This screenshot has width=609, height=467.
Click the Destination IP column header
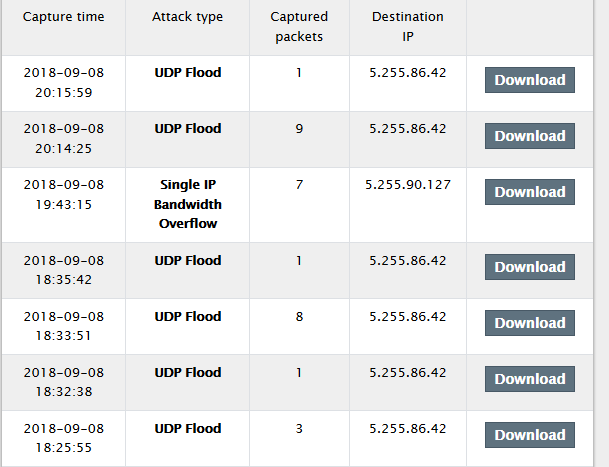pyautogui.click(x=407, y=27)
